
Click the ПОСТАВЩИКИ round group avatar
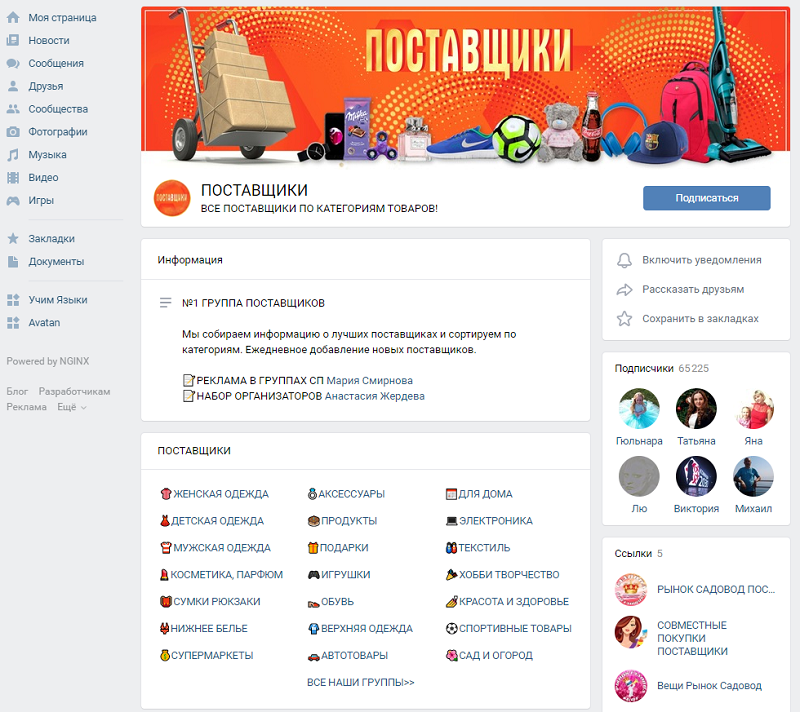coord(172,198)
